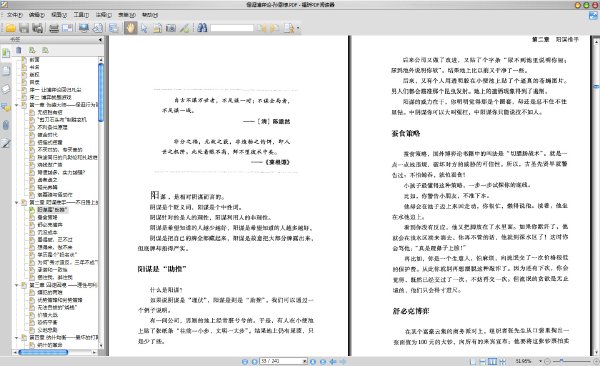
Task: Switch to continuous facing layout
Action: click(x=502, y=361)
